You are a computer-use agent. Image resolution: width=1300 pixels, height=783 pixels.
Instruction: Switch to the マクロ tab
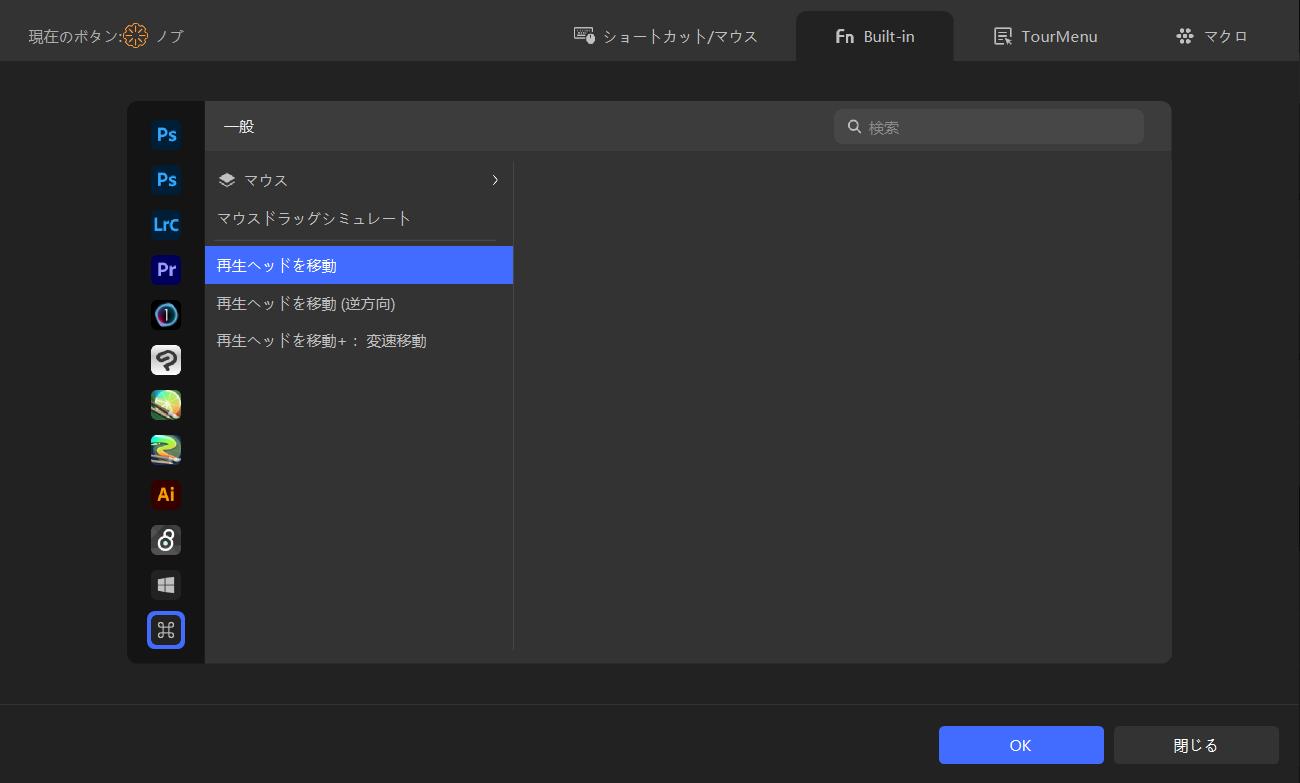pos(1212,36)
